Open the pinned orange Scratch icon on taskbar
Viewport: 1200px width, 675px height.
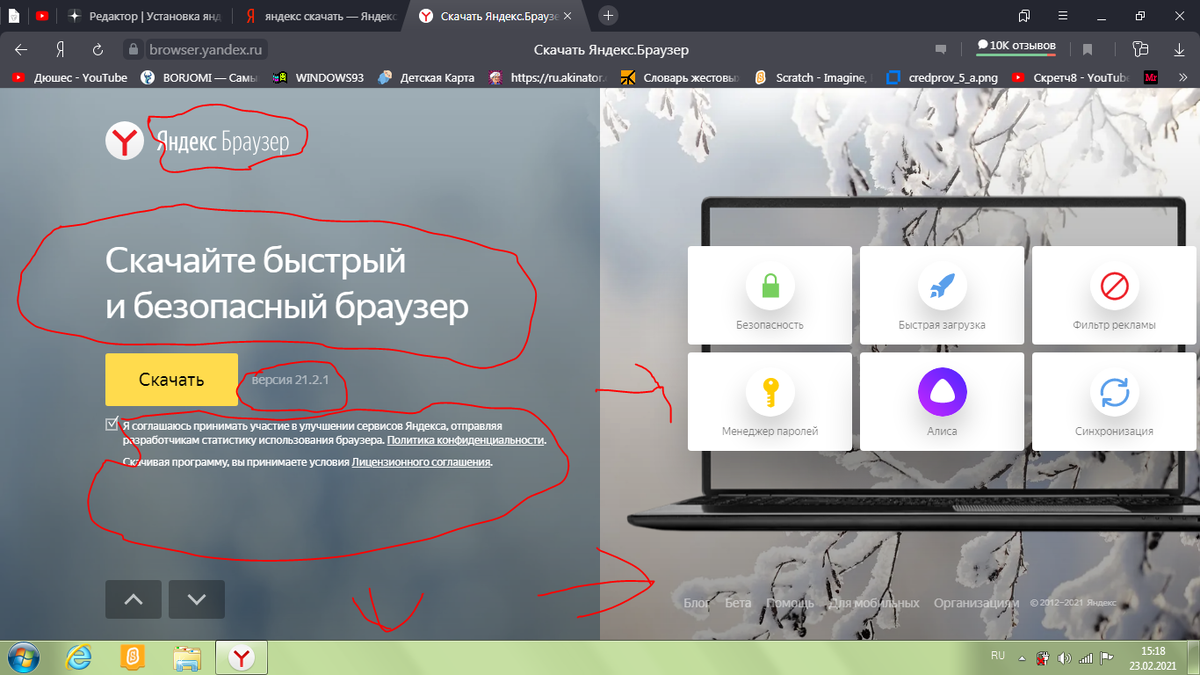(131, 658)
